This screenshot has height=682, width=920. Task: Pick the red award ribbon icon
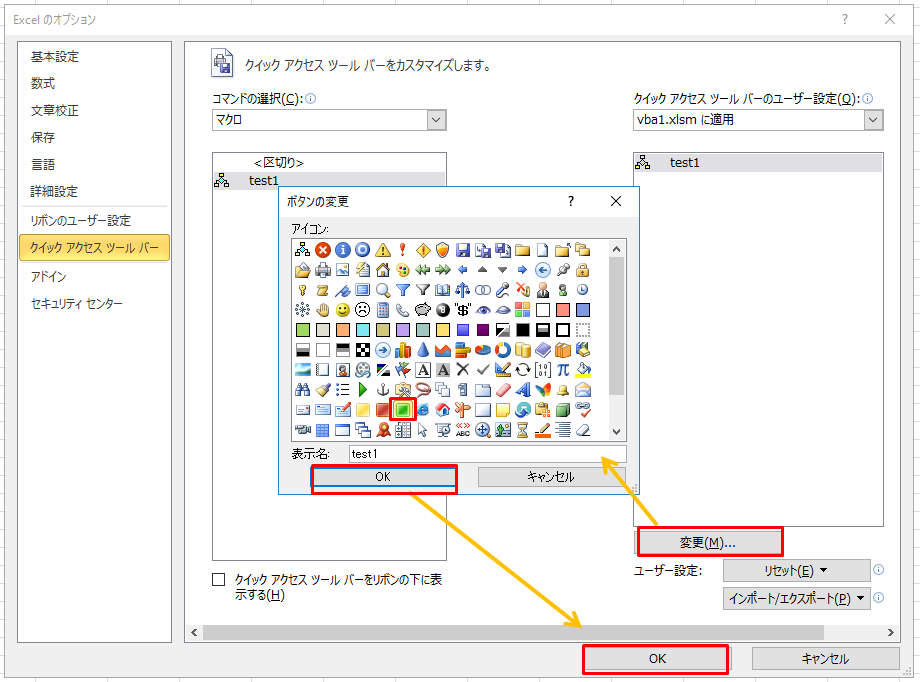(383, 430)
